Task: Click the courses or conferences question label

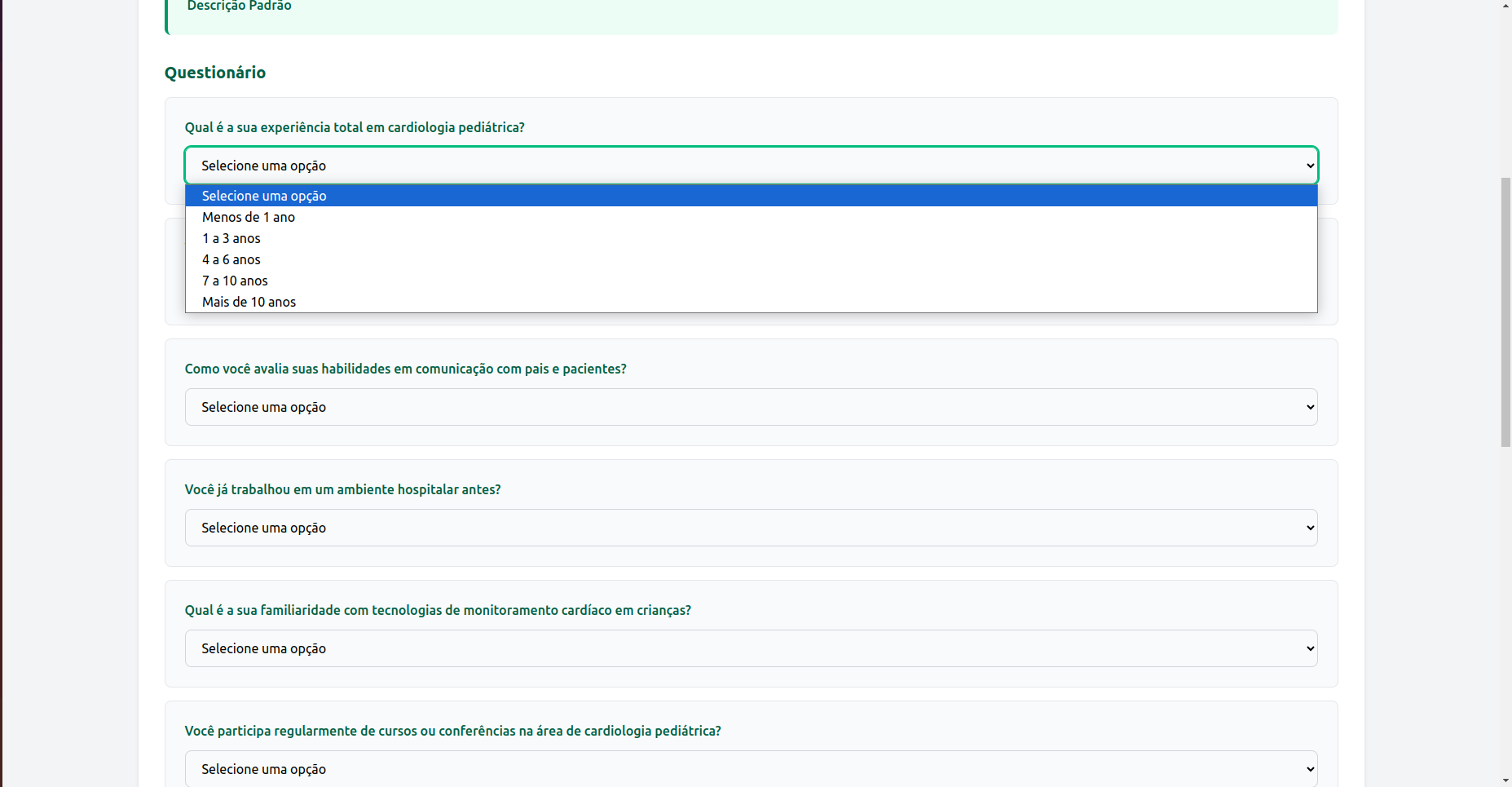Action: (x=452, y=731)
